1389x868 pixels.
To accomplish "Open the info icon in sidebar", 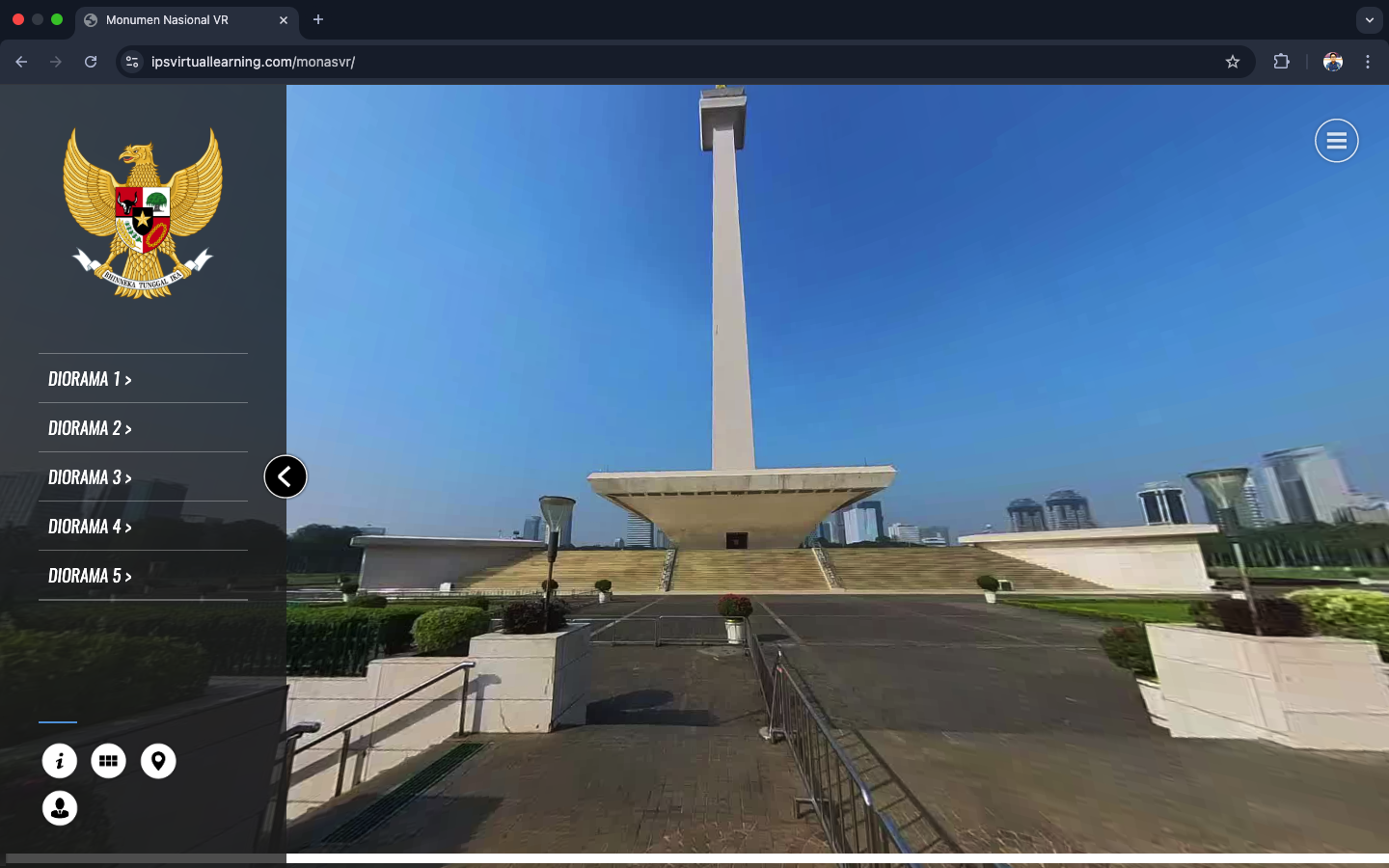I will pyautogui.click(x=60, y=761).
